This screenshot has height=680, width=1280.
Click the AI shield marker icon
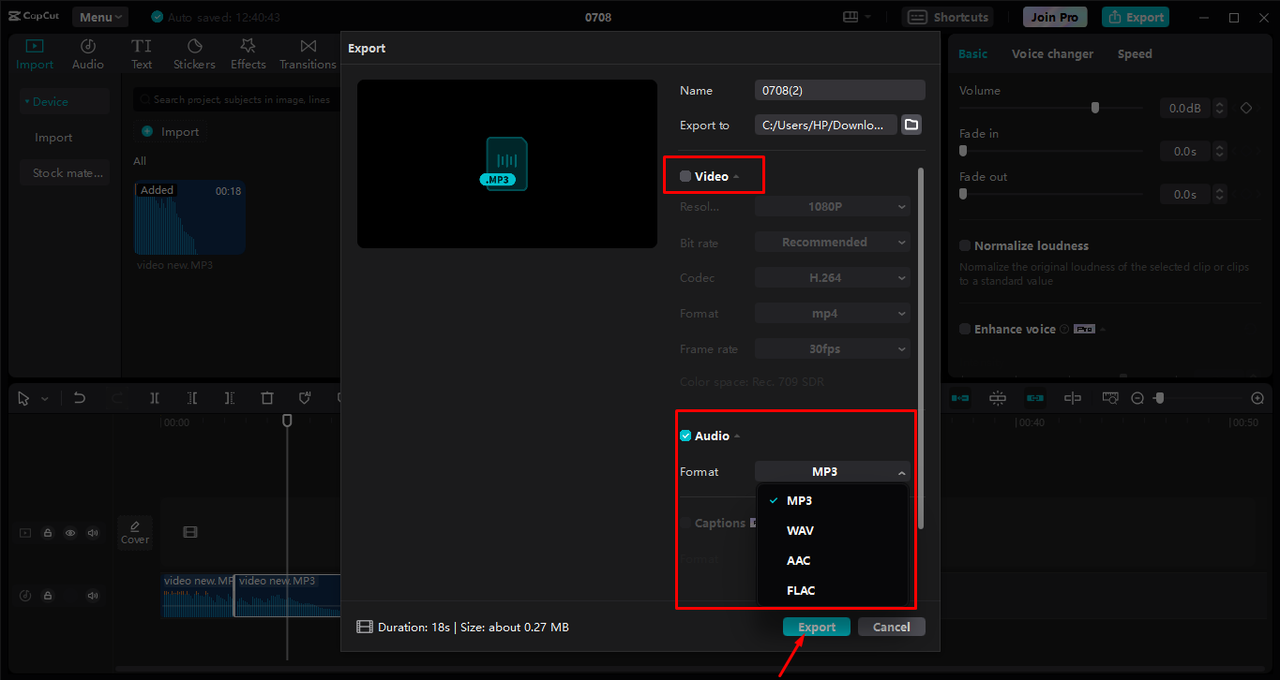304,398
